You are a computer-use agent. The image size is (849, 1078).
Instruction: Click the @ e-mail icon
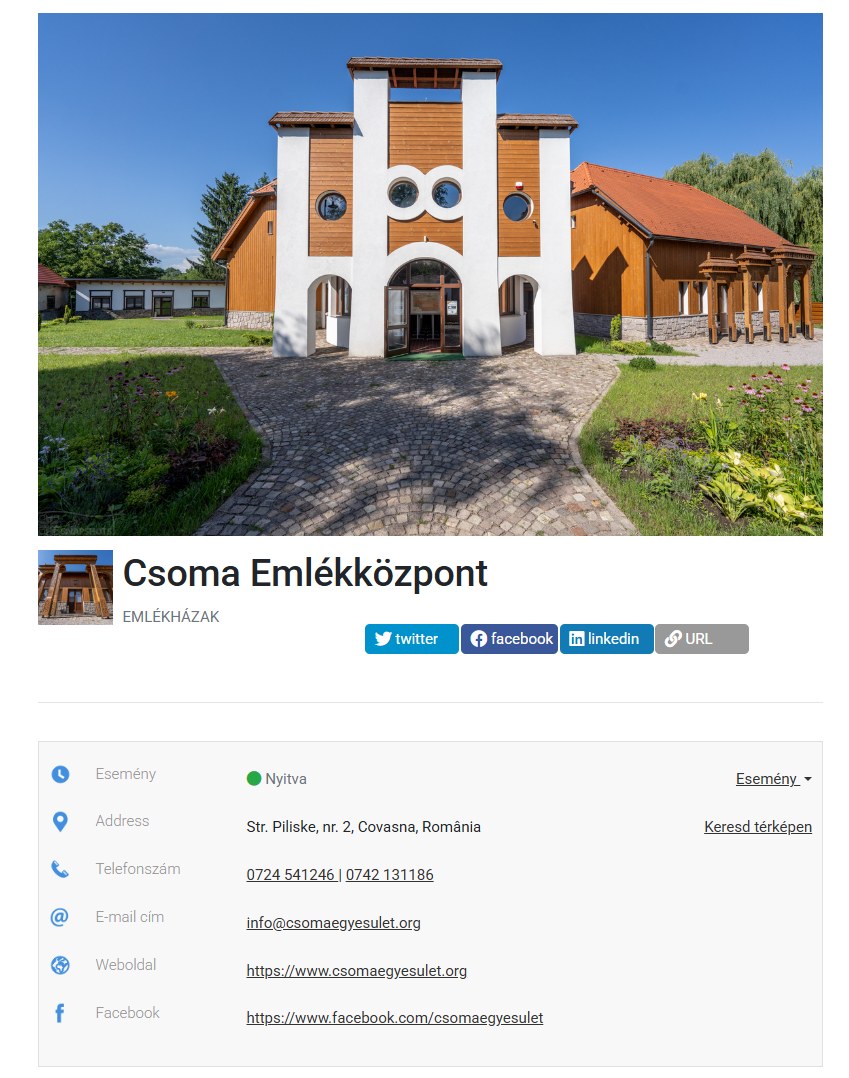tap(60, 917)
